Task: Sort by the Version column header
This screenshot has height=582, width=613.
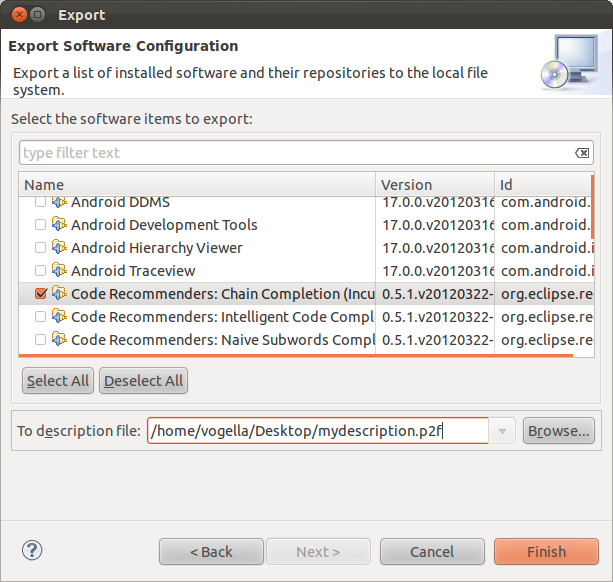Action: 435,184
